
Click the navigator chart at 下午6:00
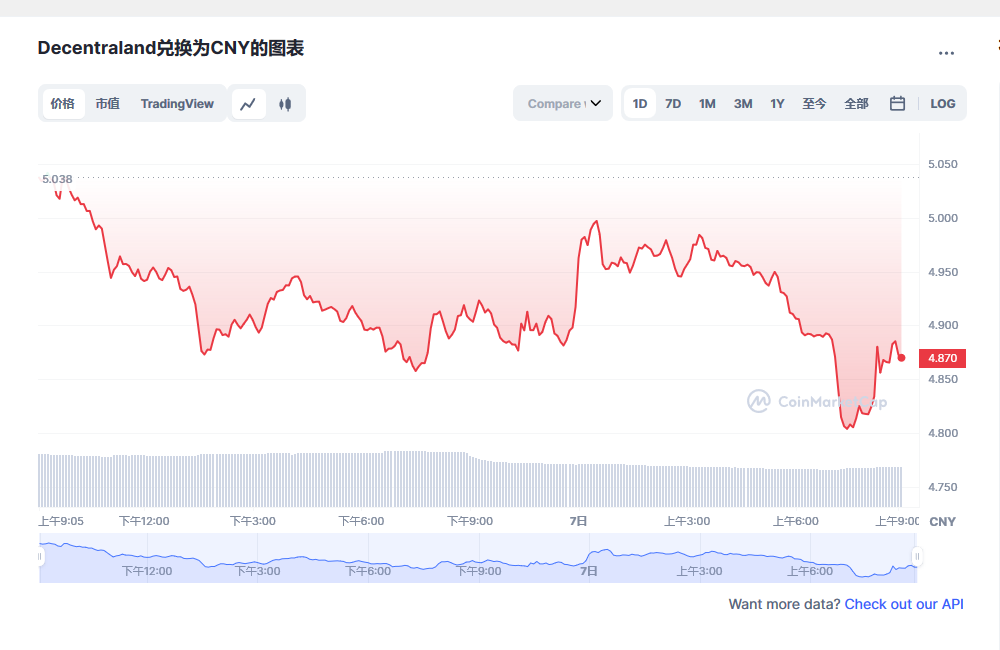(x=368, y=571)
